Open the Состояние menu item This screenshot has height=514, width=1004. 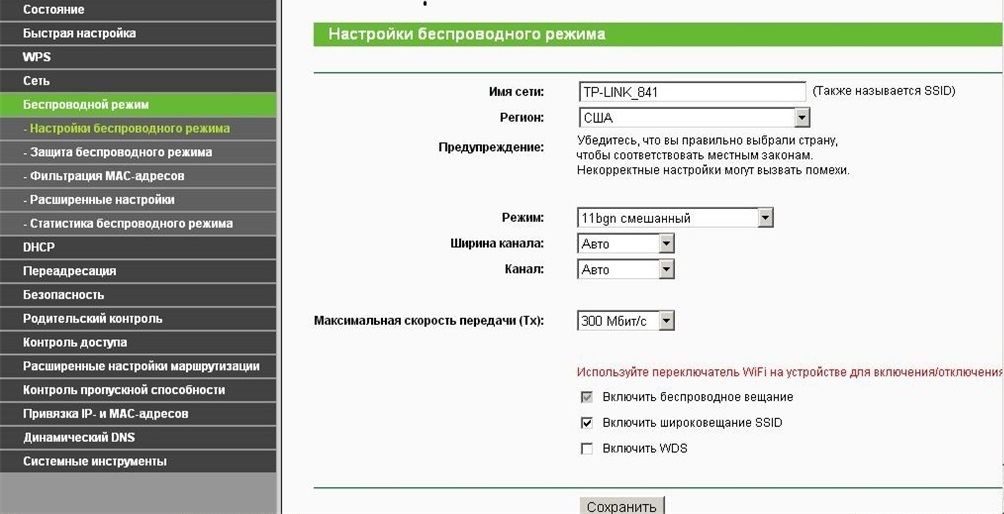(x=138, y=10)
